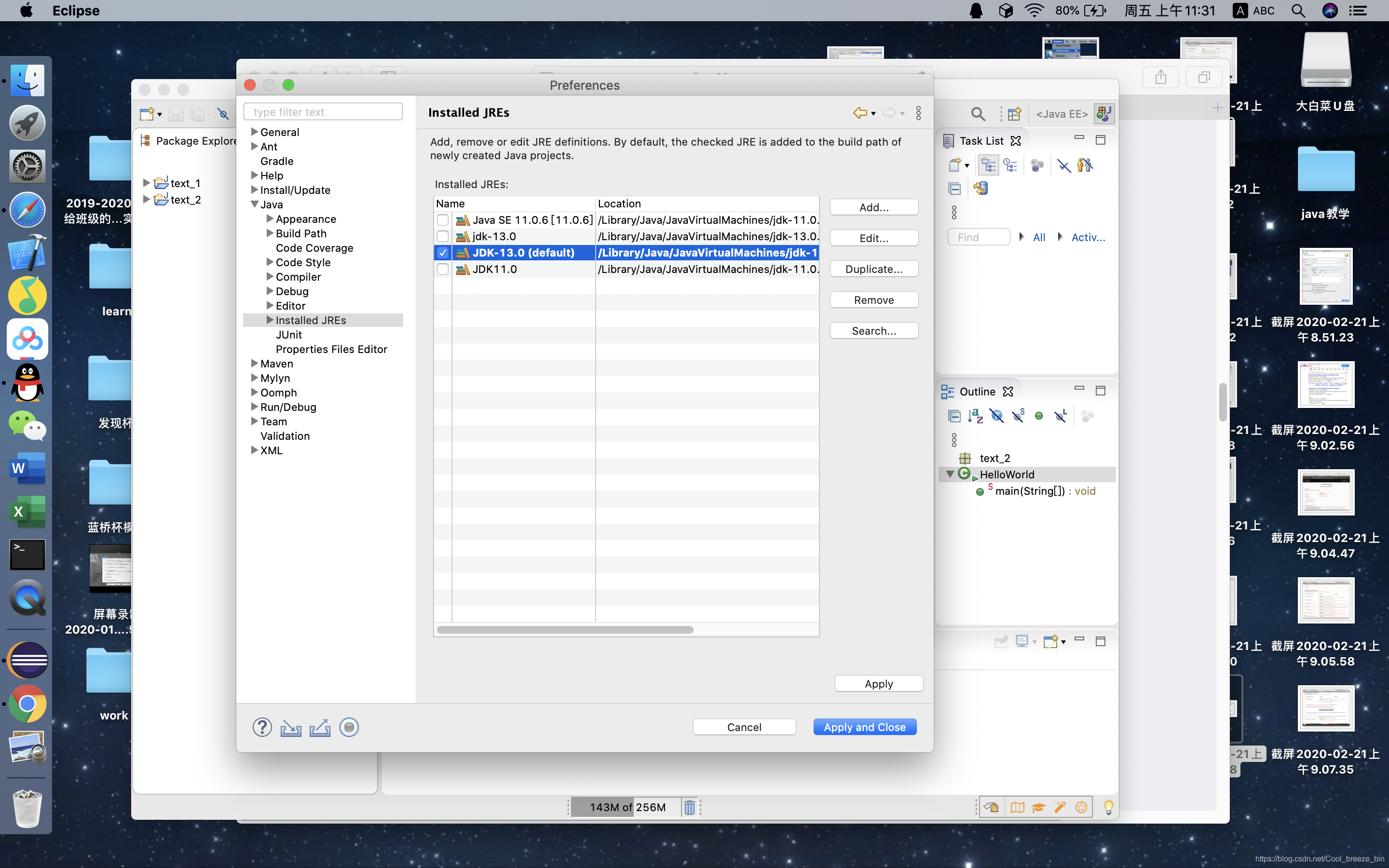
Task: Toggle Hide Fields icon in Outline
Action: [997, 416]
